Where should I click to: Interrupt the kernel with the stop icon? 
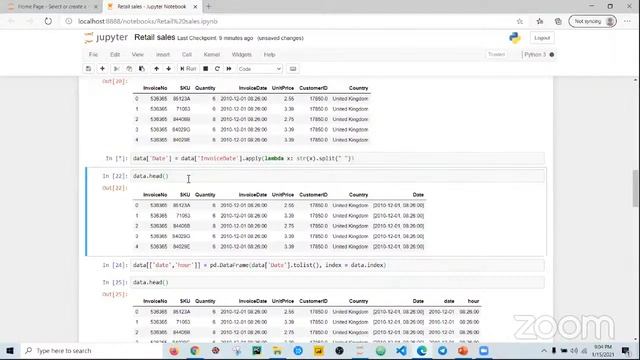206,69
